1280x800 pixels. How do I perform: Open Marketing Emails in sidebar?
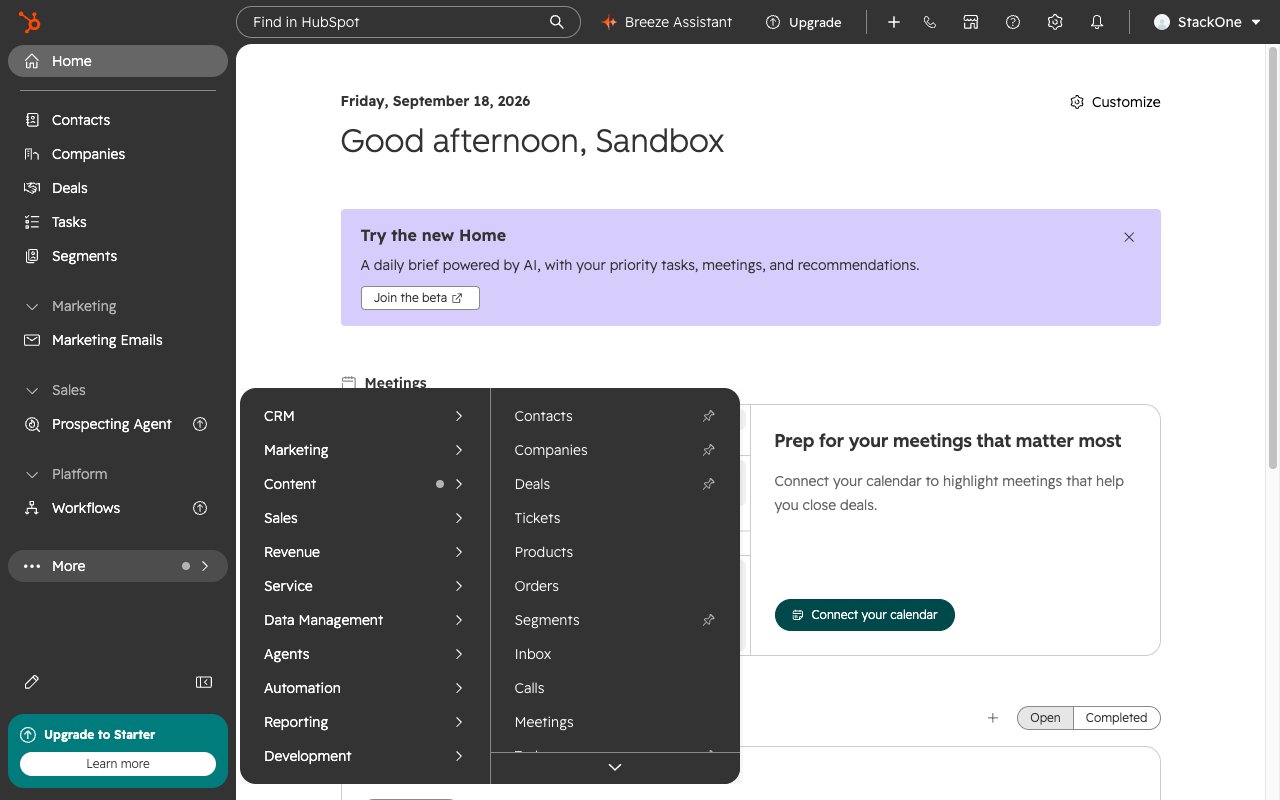point(118,340)
